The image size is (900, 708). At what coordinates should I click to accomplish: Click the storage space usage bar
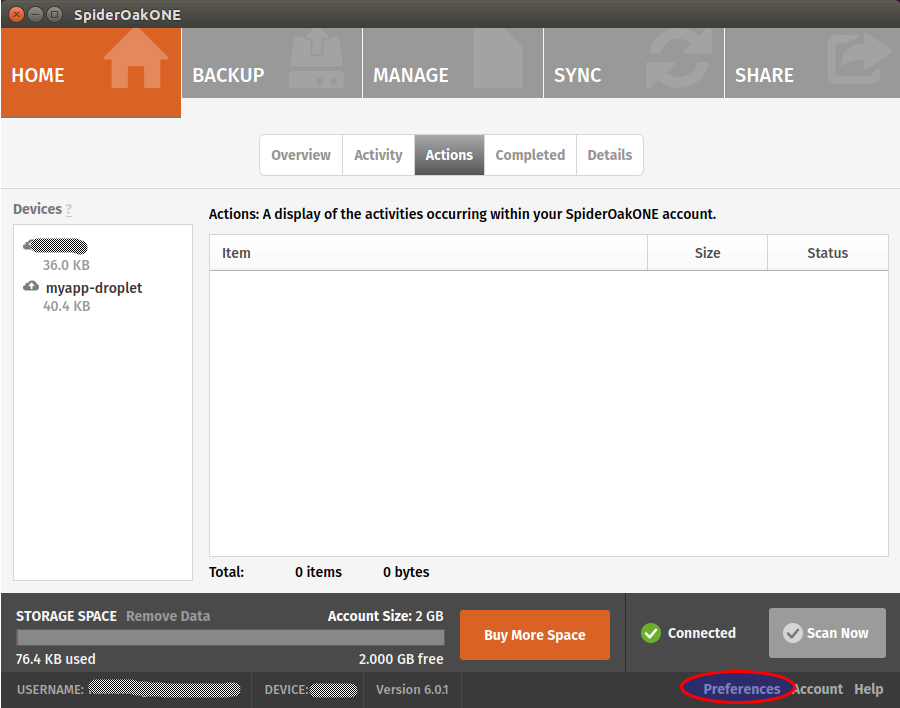[231, 637]
